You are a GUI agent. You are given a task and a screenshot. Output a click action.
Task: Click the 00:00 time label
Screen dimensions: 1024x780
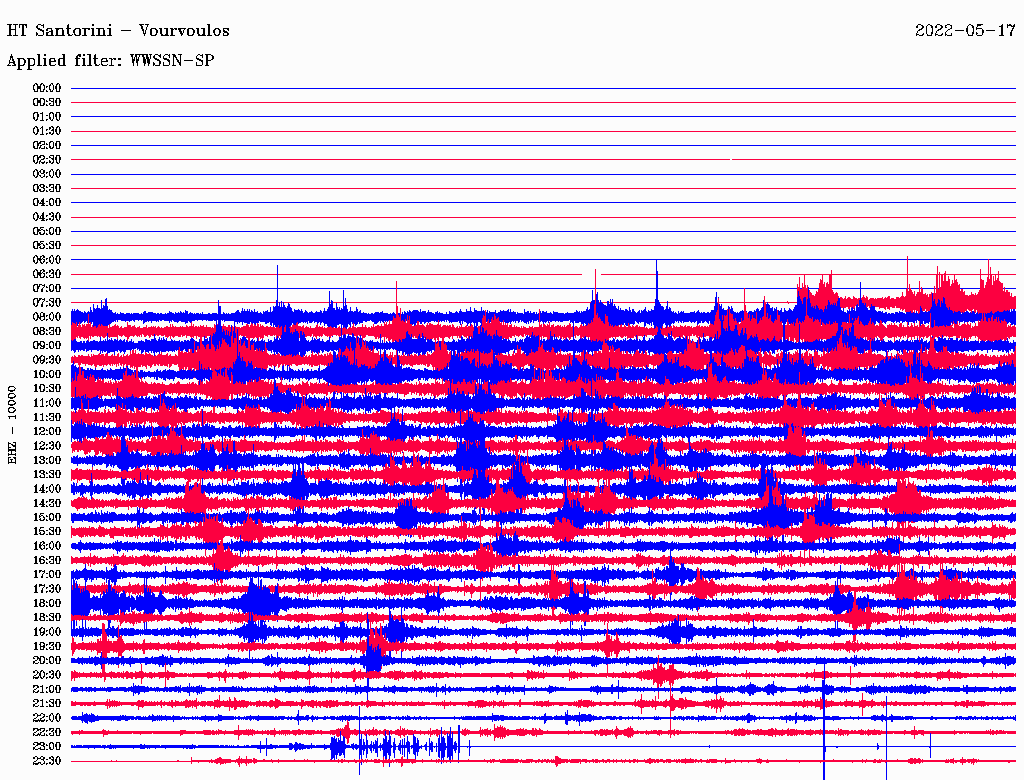(x=47, y=88)
